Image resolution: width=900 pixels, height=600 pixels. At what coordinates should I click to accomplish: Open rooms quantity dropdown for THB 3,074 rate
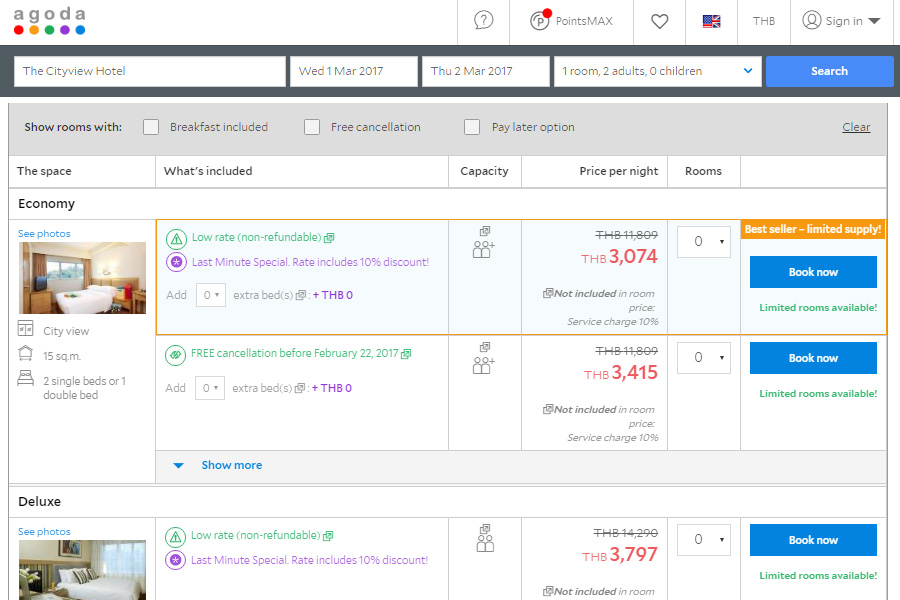coord(704,241)
